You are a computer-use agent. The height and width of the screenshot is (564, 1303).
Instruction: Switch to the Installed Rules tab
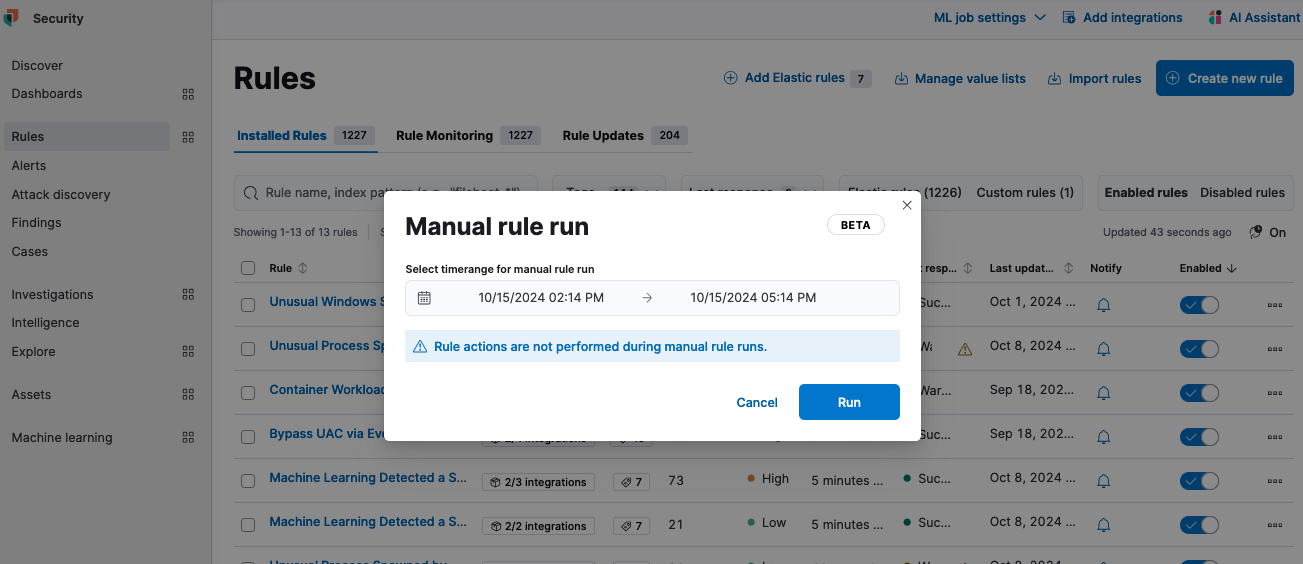(x=305, y=136)
